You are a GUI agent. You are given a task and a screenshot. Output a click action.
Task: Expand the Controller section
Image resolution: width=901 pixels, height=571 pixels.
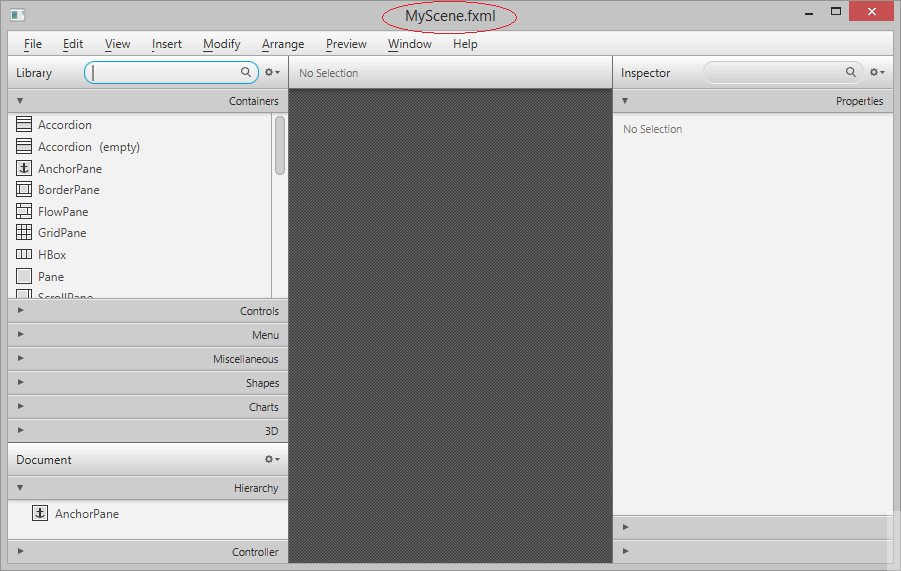click(148, 551)
